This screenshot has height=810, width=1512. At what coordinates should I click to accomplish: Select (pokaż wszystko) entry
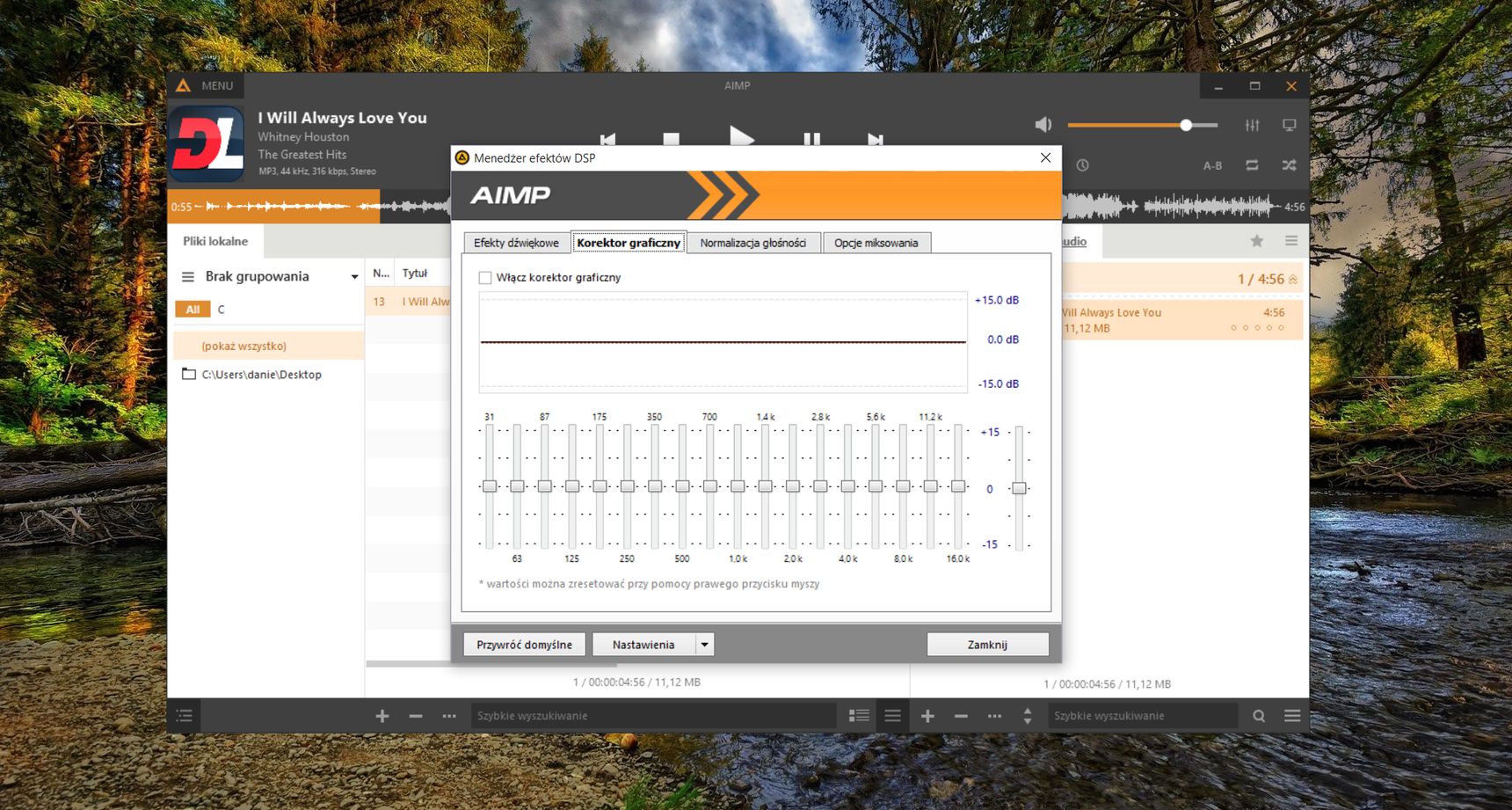pos(268,346)
